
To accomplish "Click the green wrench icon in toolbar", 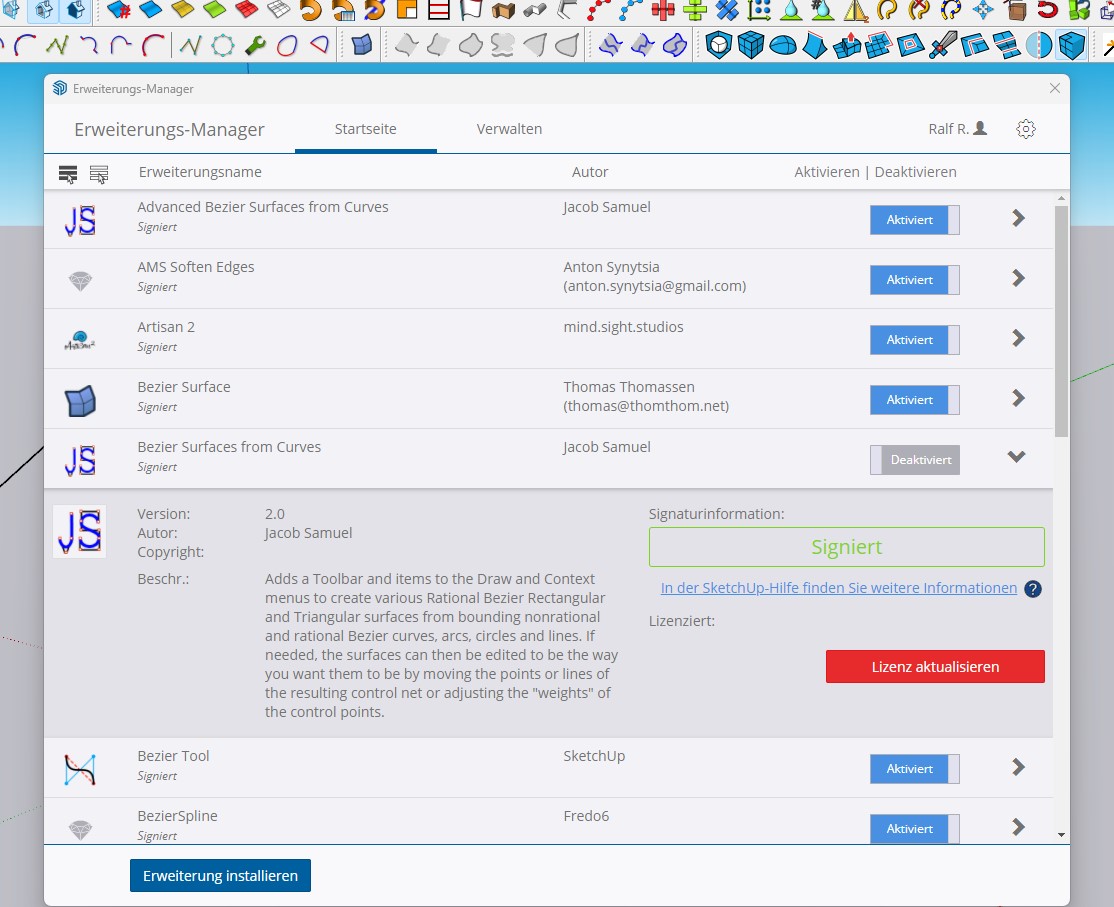I will 254,46.
